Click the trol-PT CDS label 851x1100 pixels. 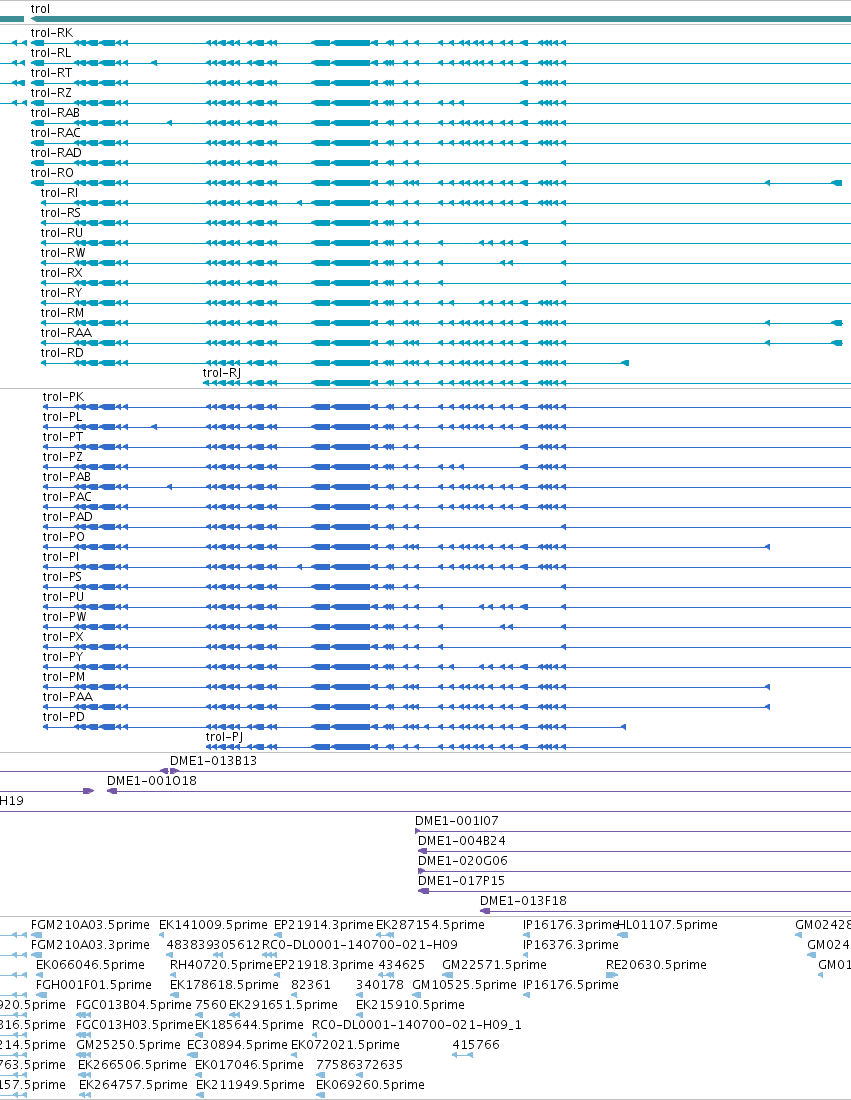point(63,437)
